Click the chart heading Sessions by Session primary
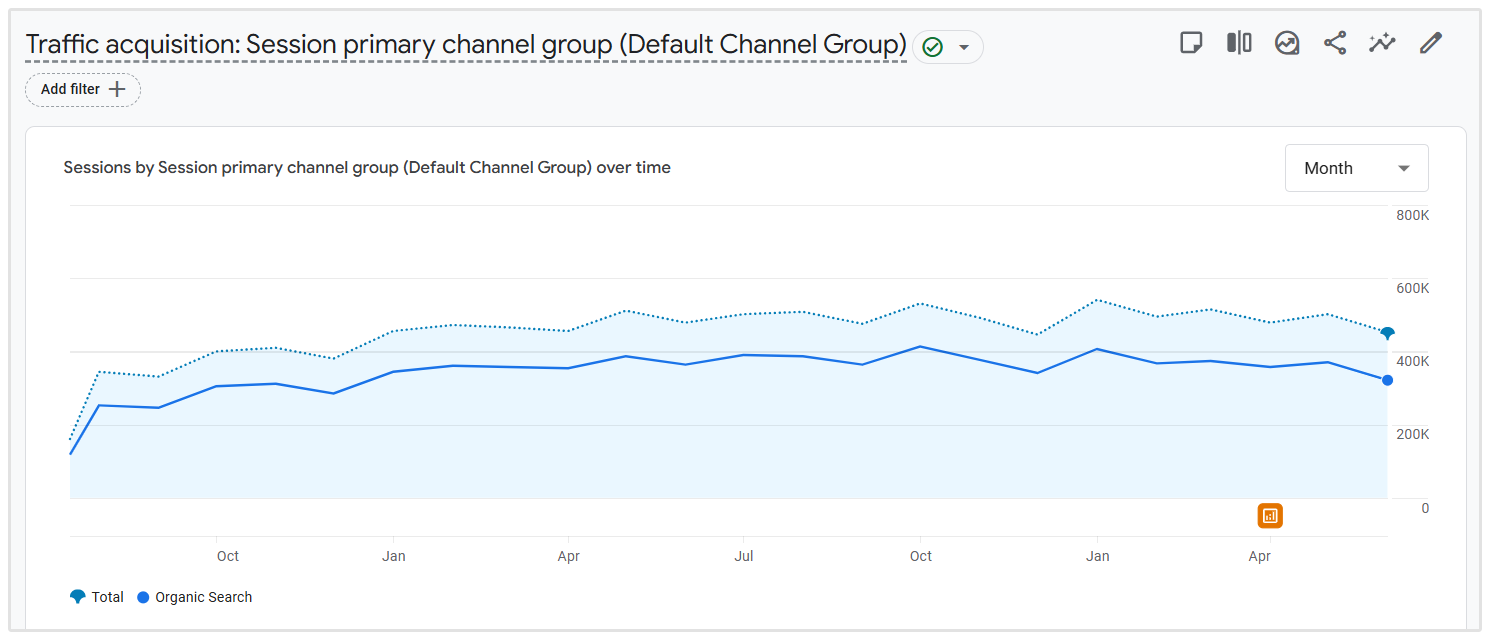This screenshot has height=640, width=1490. tap(367, 168)
